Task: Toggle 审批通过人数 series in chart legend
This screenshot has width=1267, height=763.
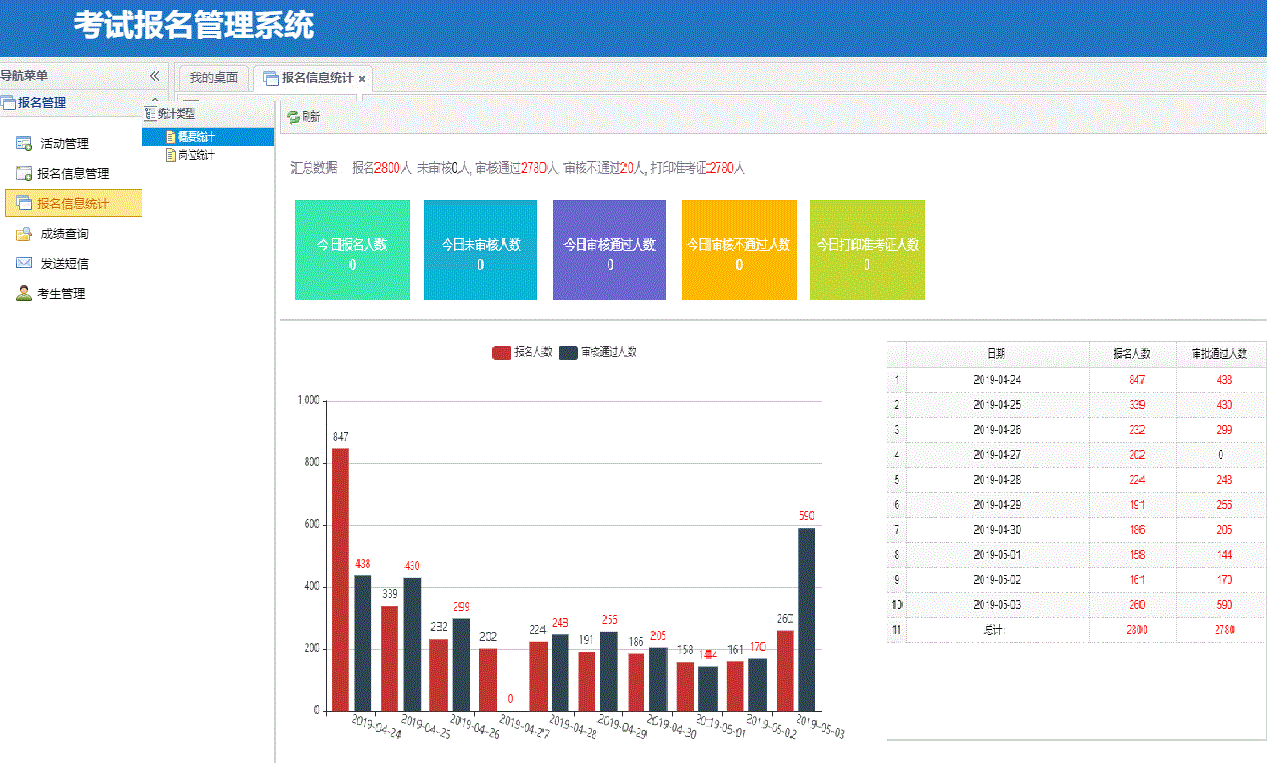Action: [x=568, y=352]
